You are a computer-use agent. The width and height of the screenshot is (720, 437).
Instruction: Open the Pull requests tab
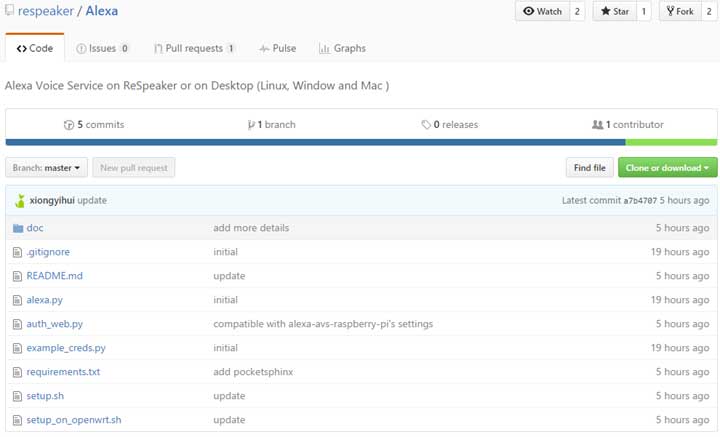[195, 48]
